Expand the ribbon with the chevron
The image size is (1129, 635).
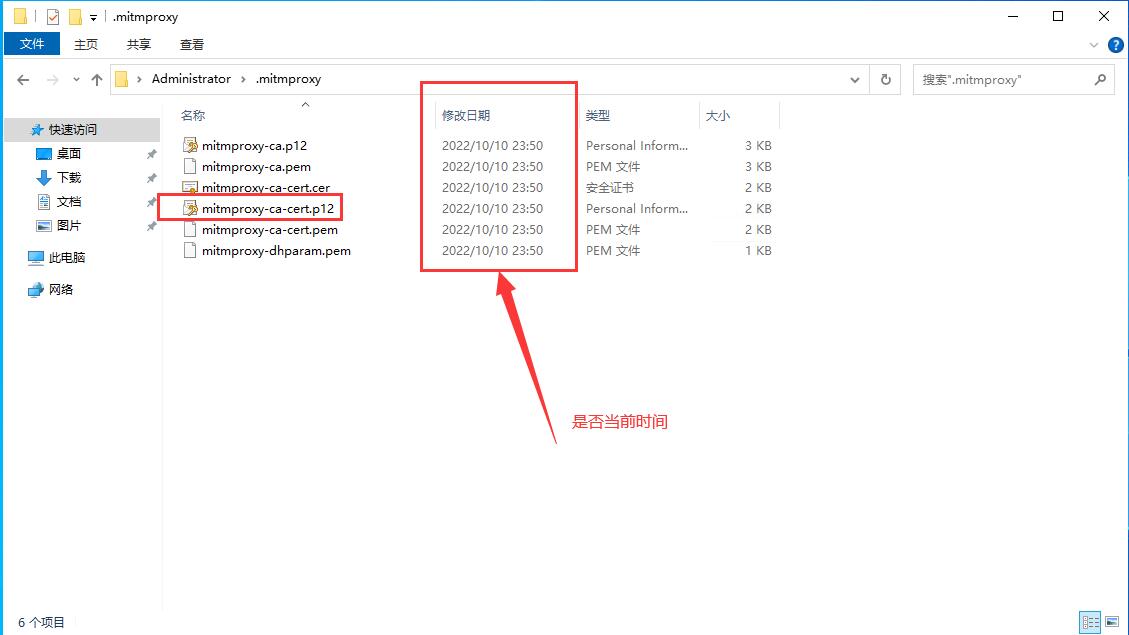[x=1094, y=45]
